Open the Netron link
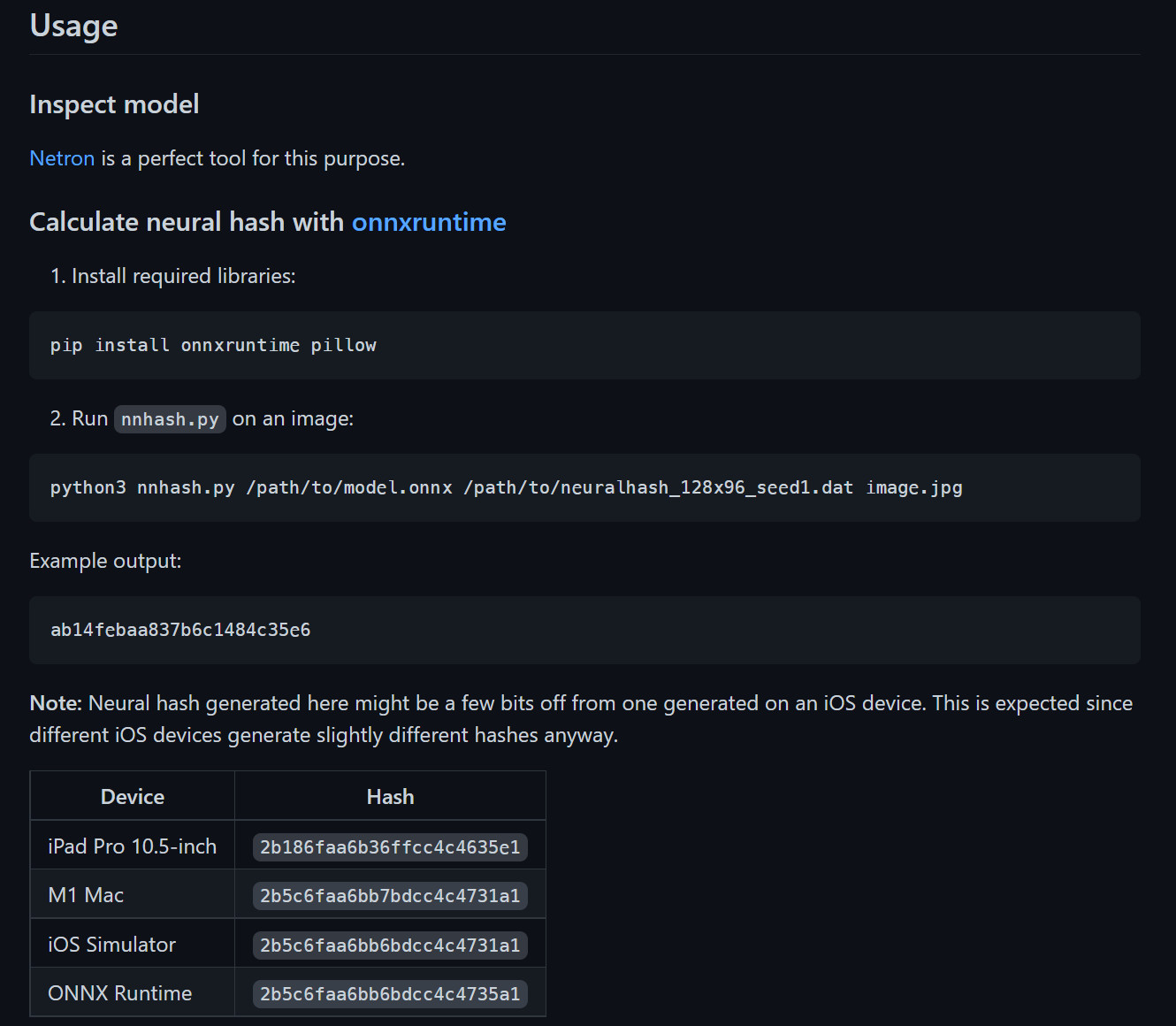 pos(62,158)
